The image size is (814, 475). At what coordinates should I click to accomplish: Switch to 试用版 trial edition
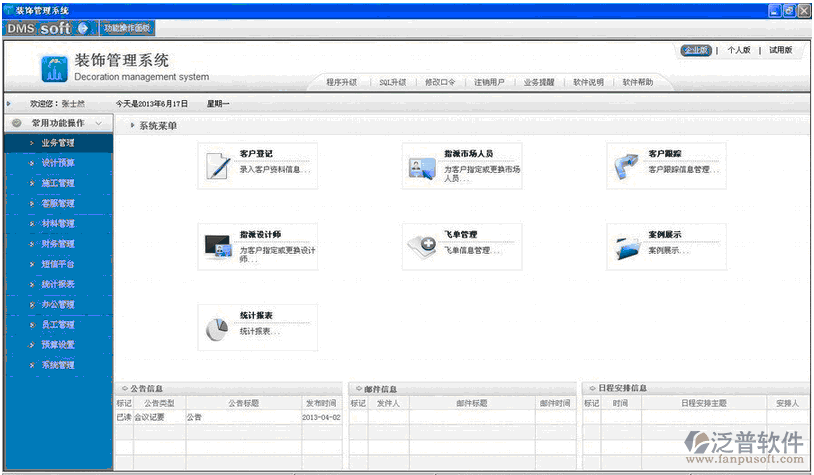[x=780, y=50]
